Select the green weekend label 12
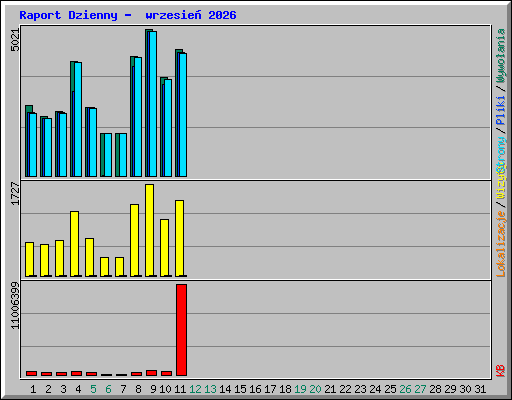The width and height of the screenshot is (512, 400). 195,389
